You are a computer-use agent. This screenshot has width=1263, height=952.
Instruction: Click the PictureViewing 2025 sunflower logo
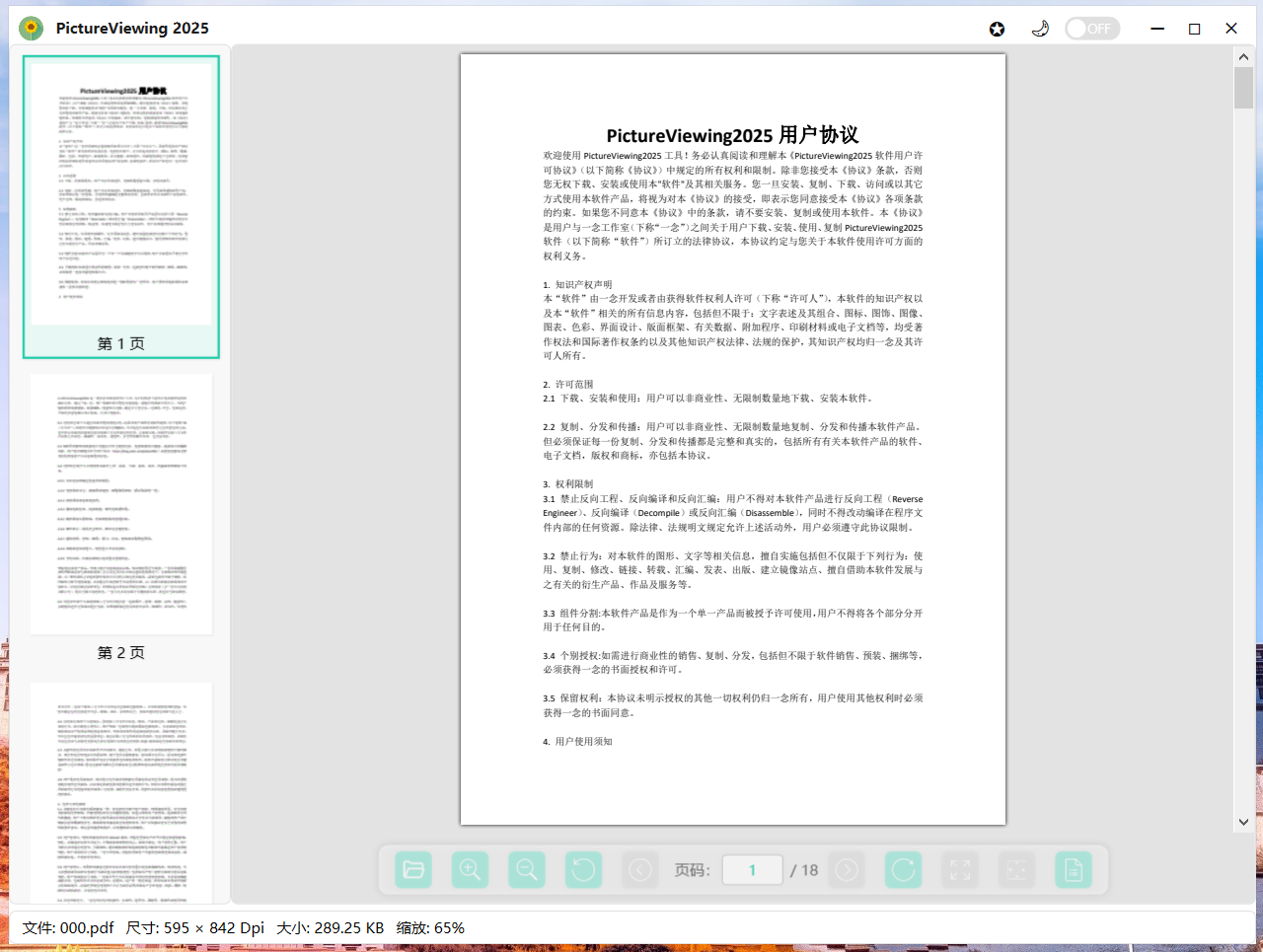32,28
